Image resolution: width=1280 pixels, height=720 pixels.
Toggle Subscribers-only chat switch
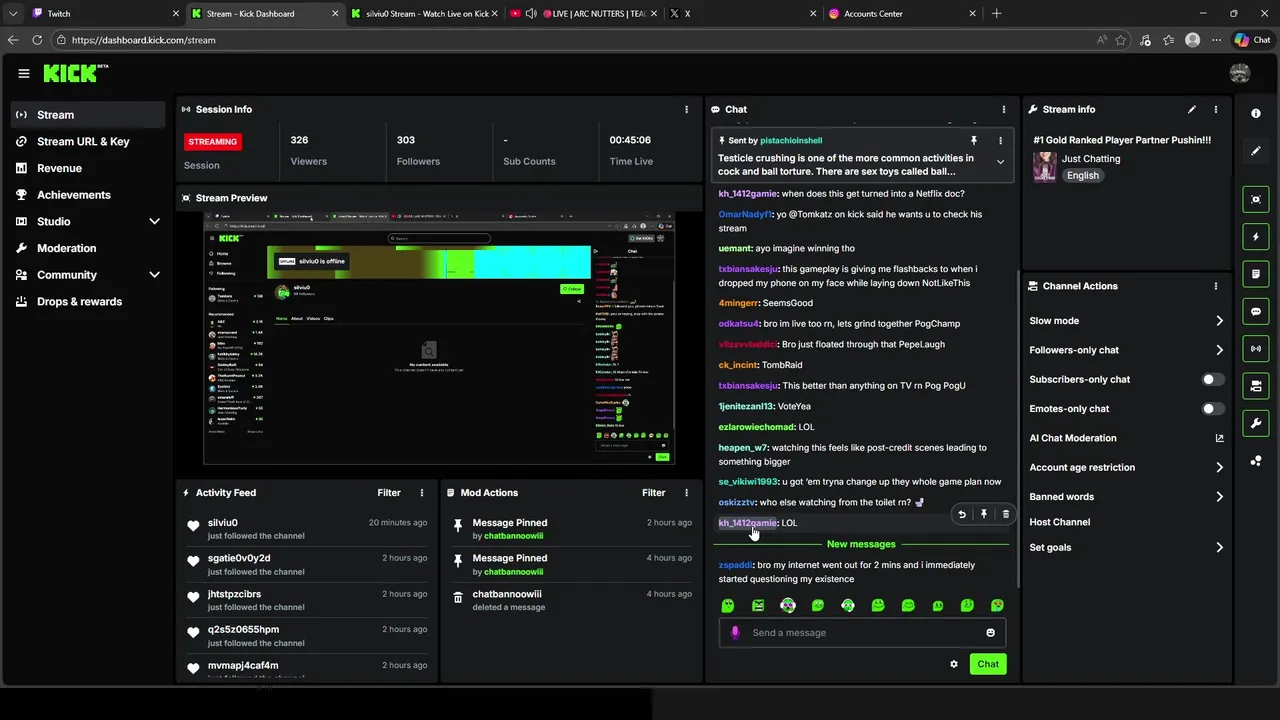click(x=1213, y=380)
